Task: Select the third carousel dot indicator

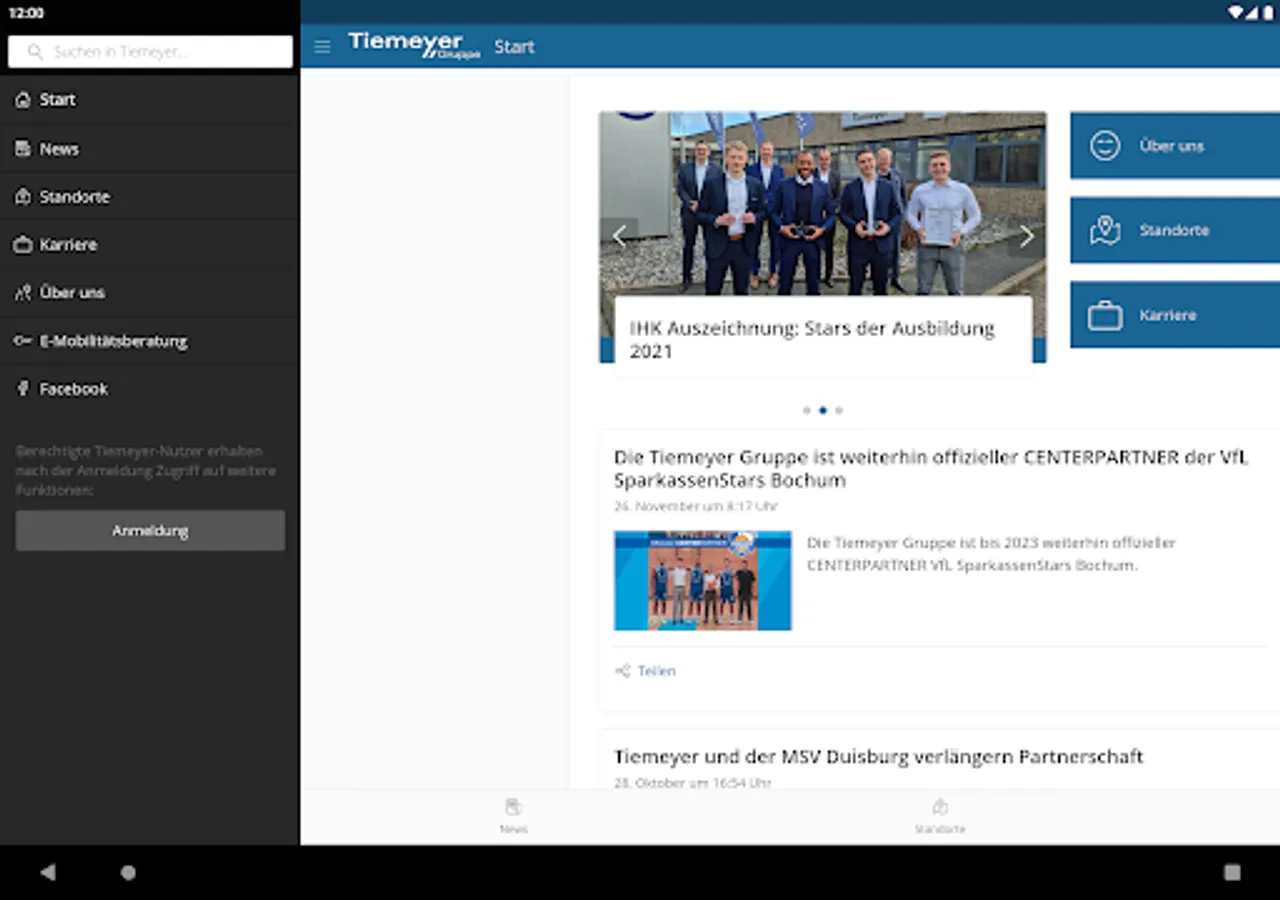Action: tap(839, 410)
